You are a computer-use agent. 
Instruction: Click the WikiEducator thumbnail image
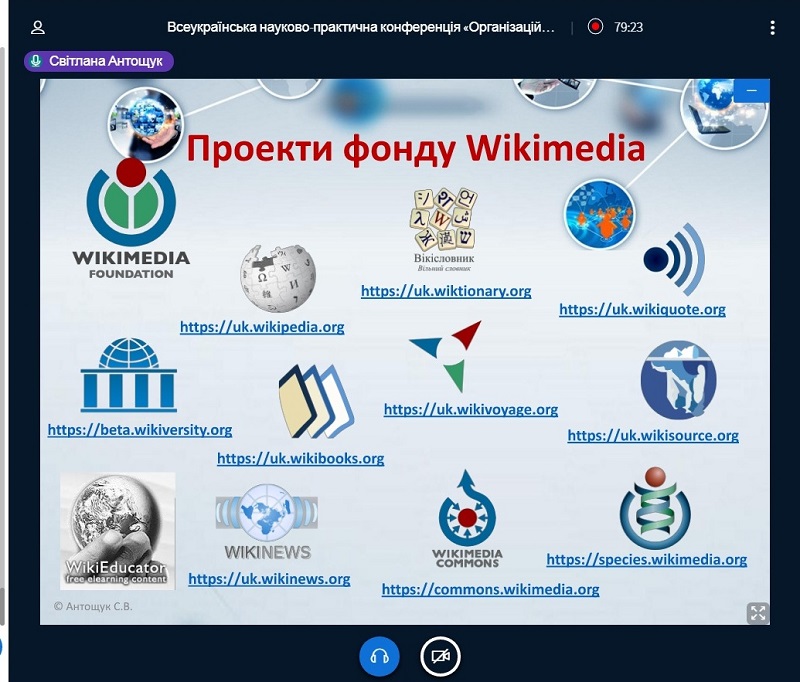[x=117, y=530]
